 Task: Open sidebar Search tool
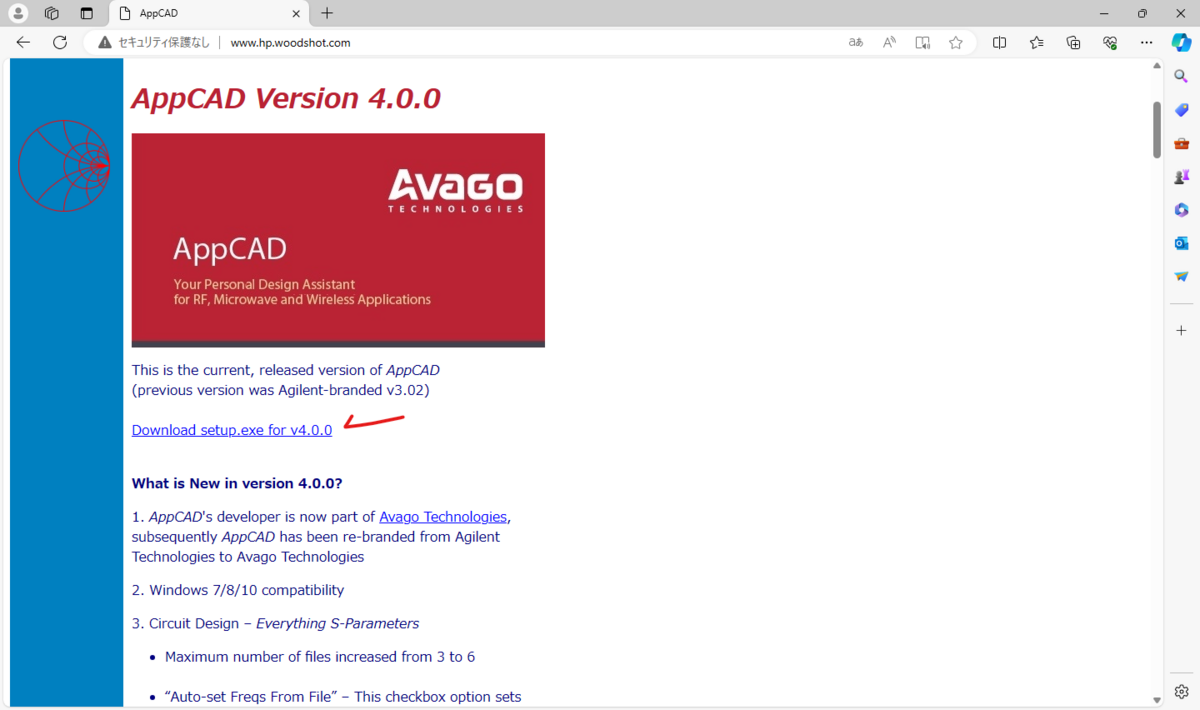coord(1181,76)
